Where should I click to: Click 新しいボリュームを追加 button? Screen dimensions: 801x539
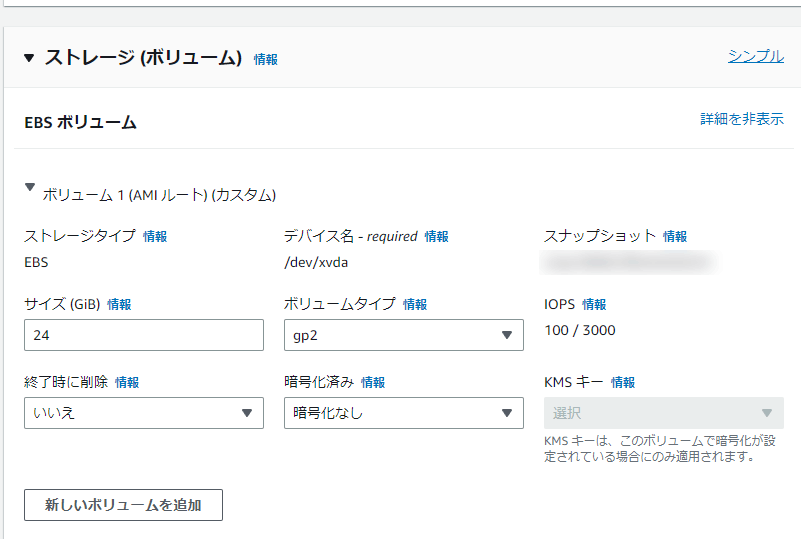[x=123, y=505]
